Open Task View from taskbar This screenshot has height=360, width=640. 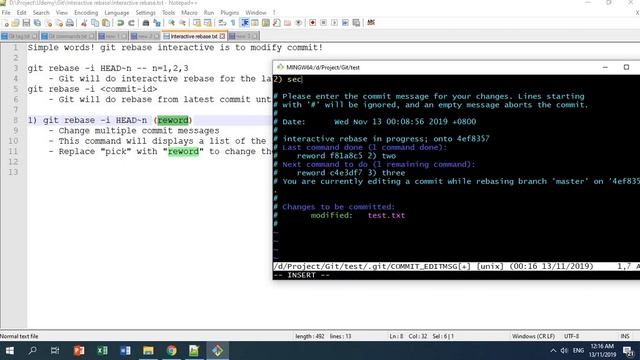pos(55,351)
